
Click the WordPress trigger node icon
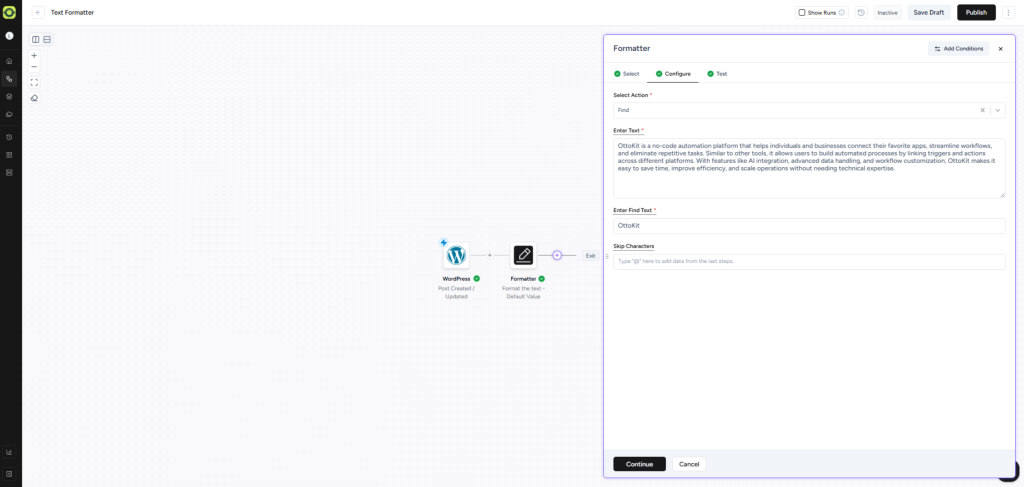point(456,255)
